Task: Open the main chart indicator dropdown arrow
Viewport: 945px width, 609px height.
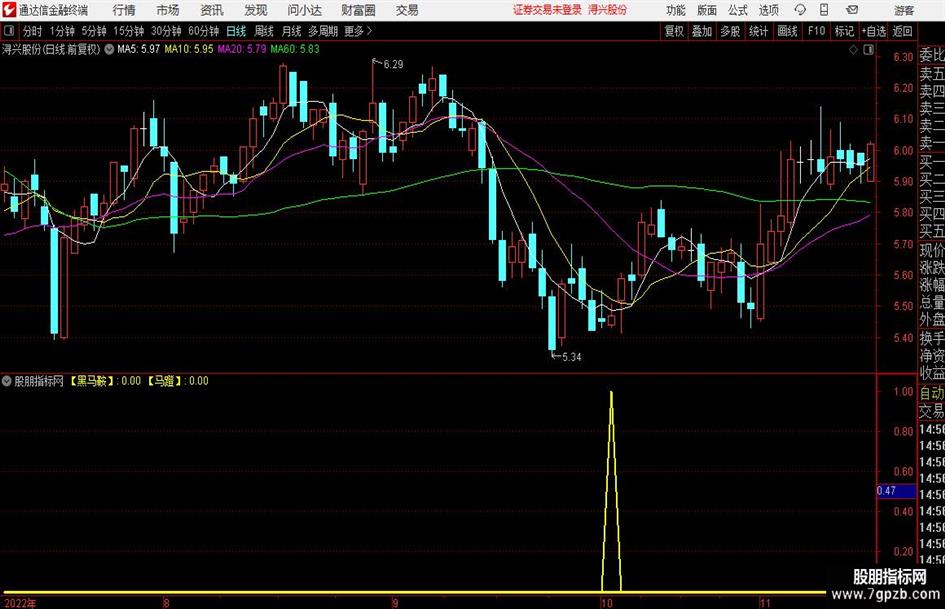Action: tap(109, 49)
